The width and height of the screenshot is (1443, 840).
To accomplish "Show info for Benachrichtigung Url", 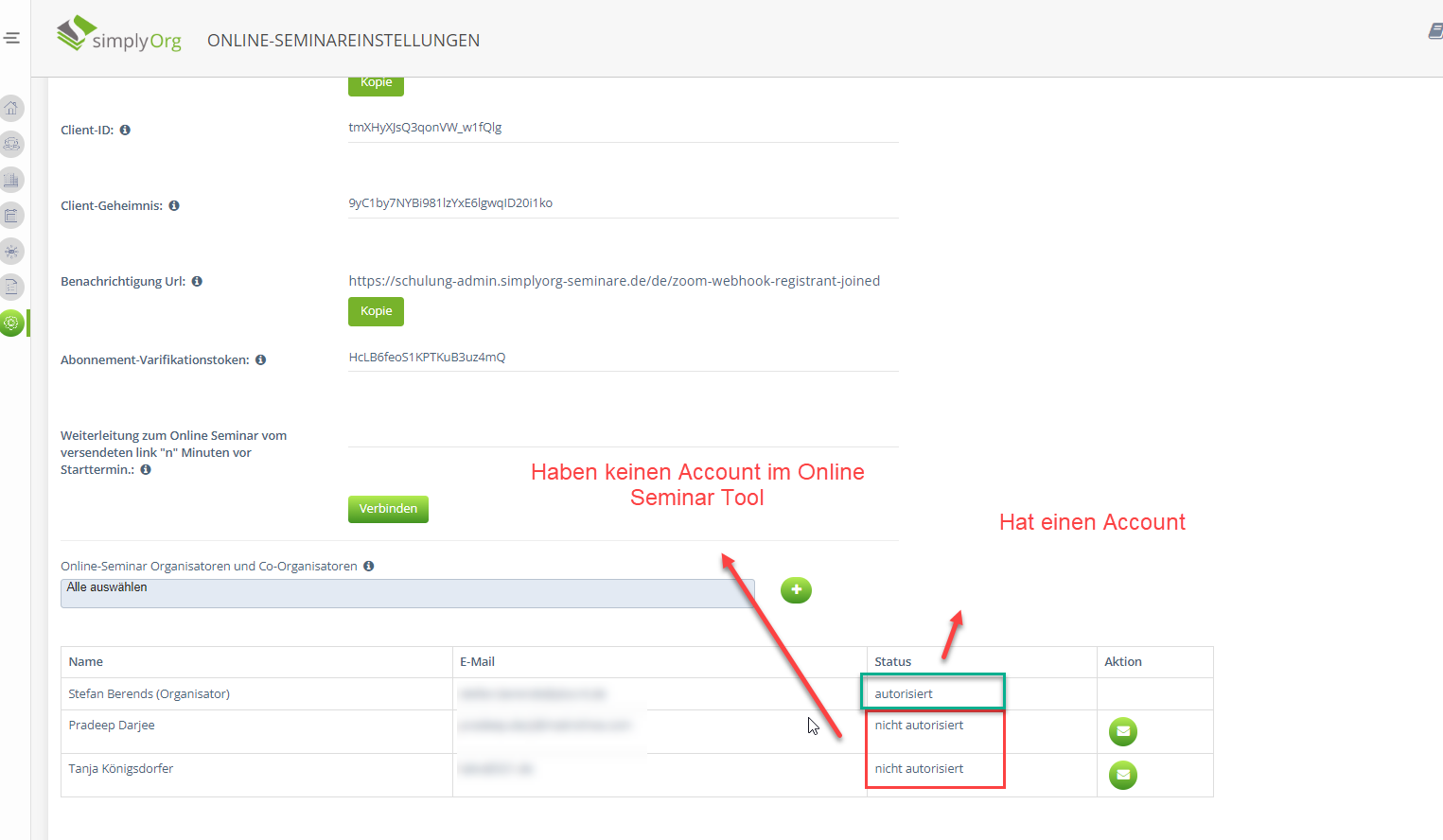I will point(197,282).
